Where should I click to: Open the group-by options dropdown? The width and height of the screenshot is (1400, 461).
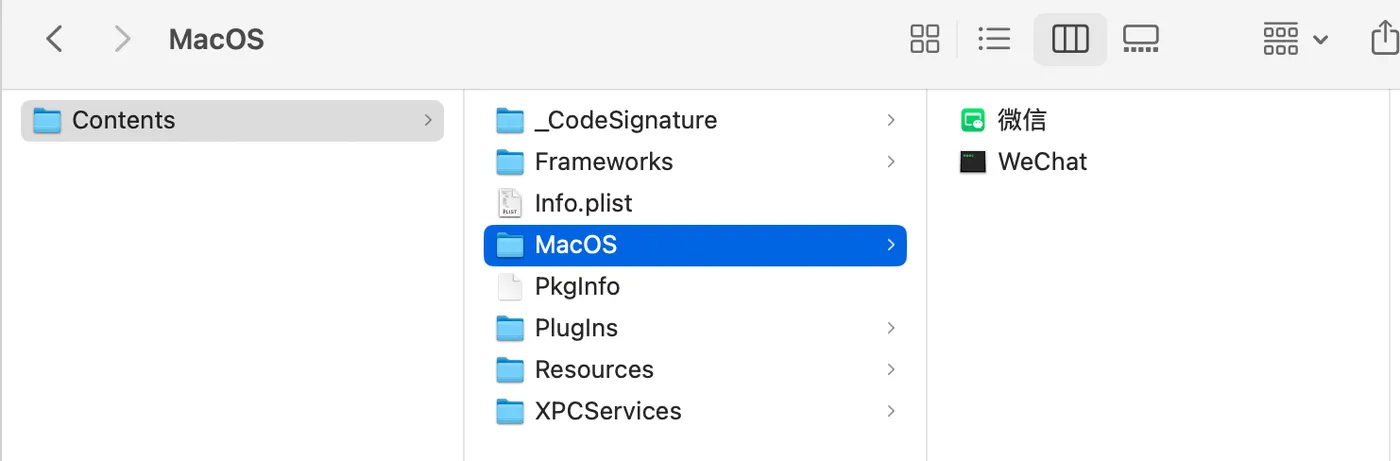pyautogui.click(x=1295, y=39)
